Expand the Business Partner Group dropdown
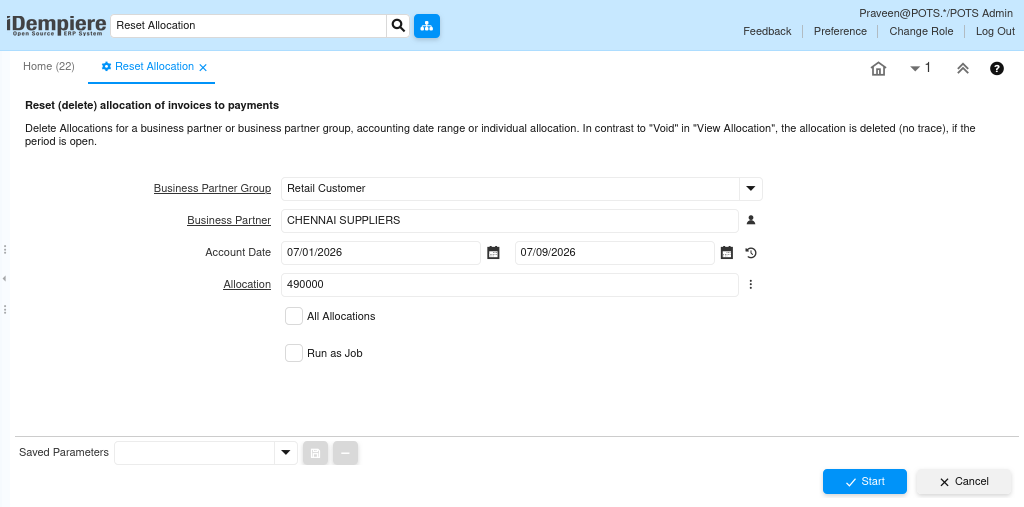This screenshot has height=507, width=1024. 750,189
